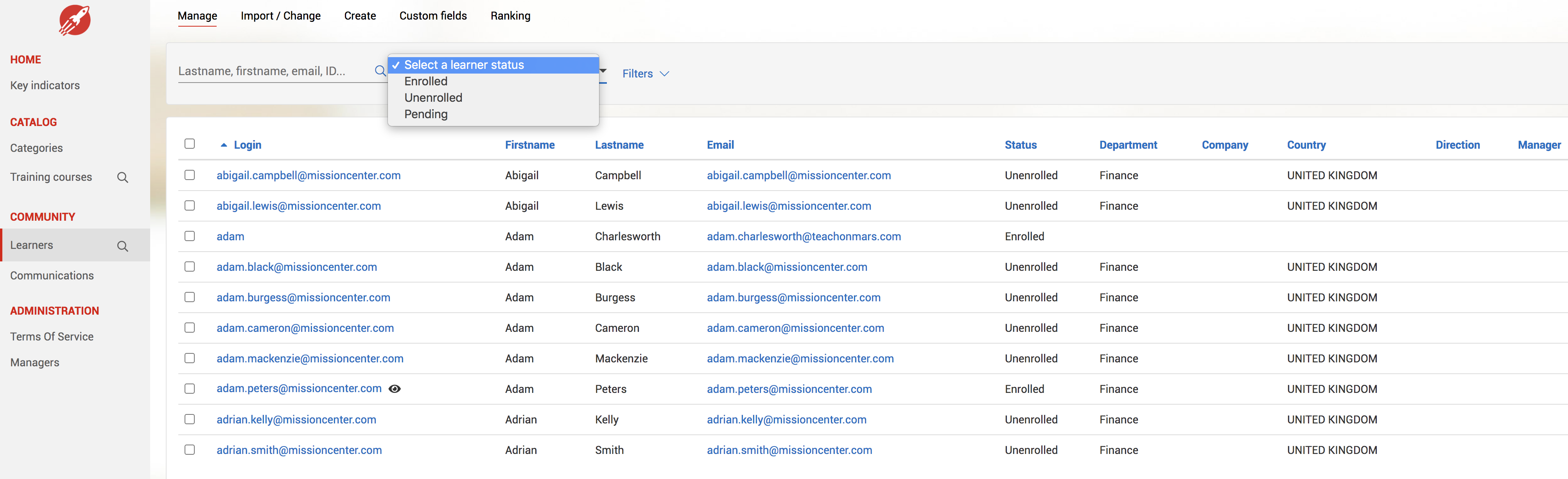This screenshot has height=479, width=1568.
Task: Open Training courses in the sidebar
Action: click(51, 177)
